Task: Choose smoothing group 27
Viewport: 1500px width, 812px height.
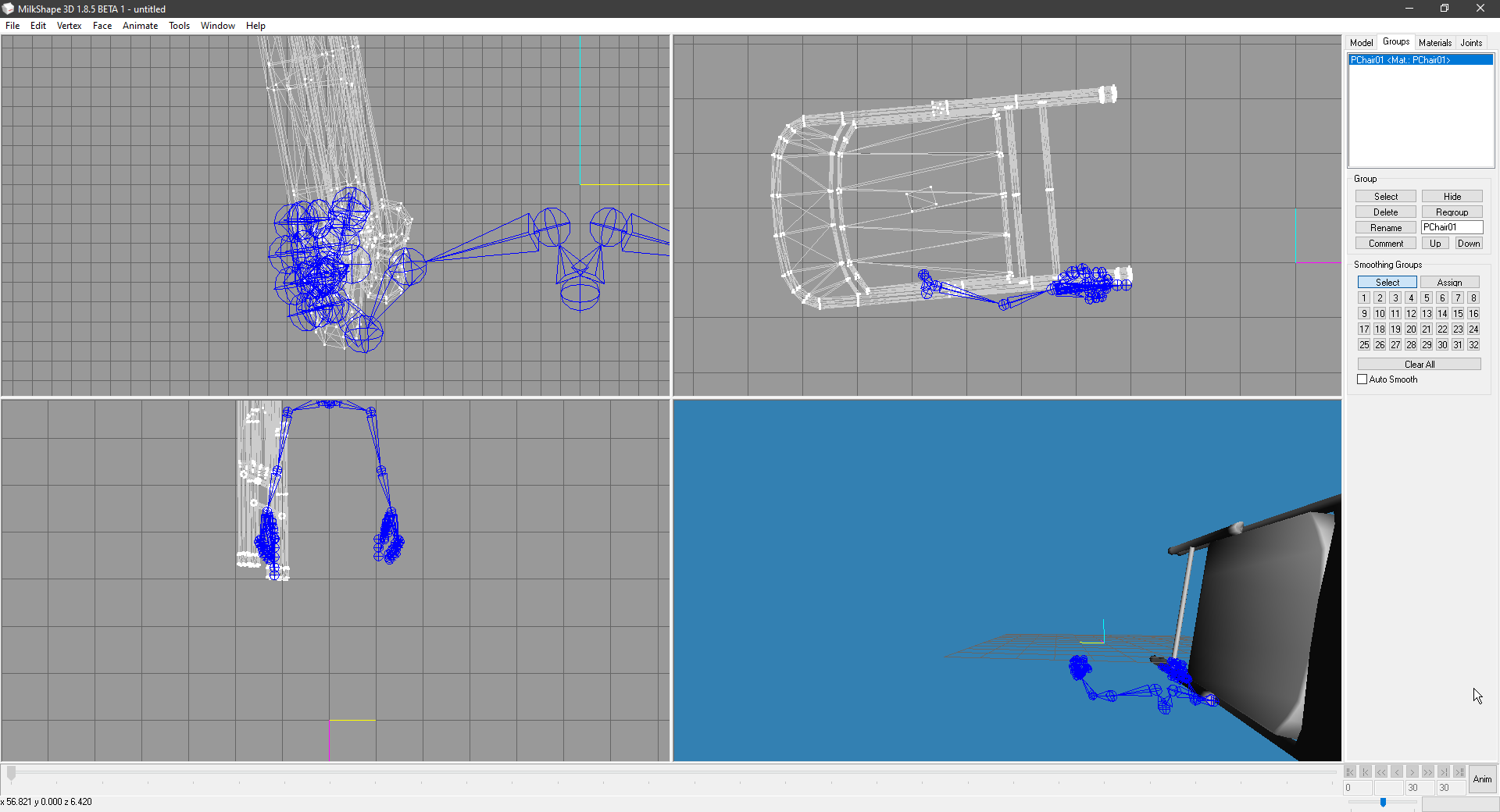Action: coord(1395,345)
